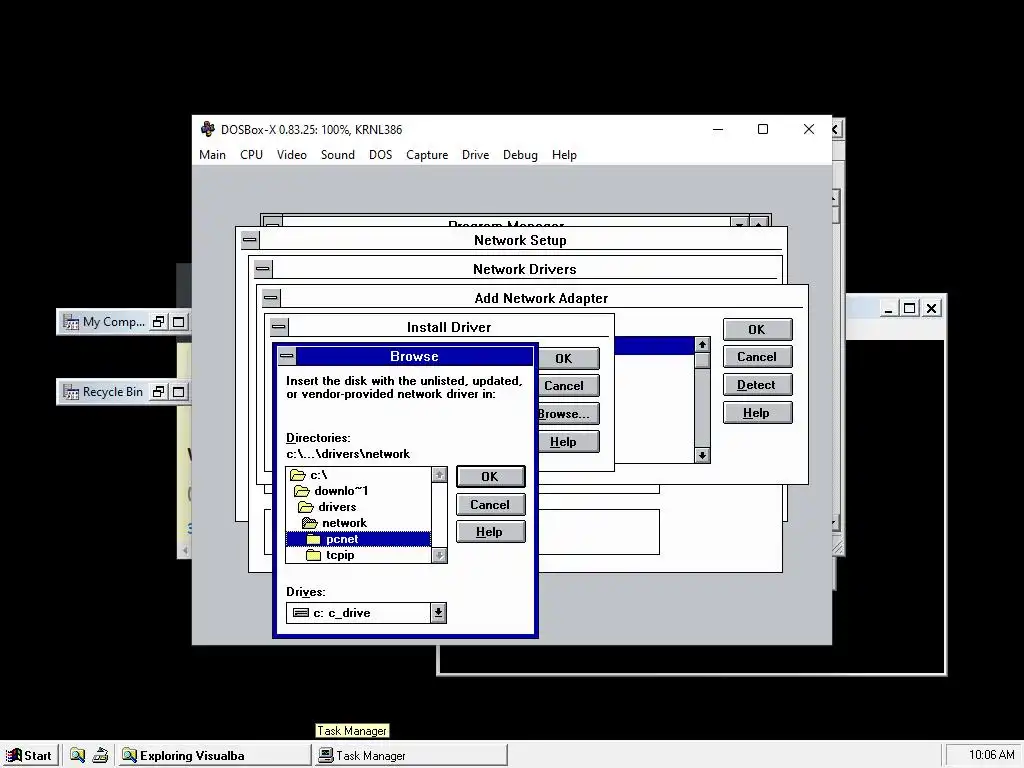Select the drivers folder
Viewport: 1024px width, 768px height.
358,507
